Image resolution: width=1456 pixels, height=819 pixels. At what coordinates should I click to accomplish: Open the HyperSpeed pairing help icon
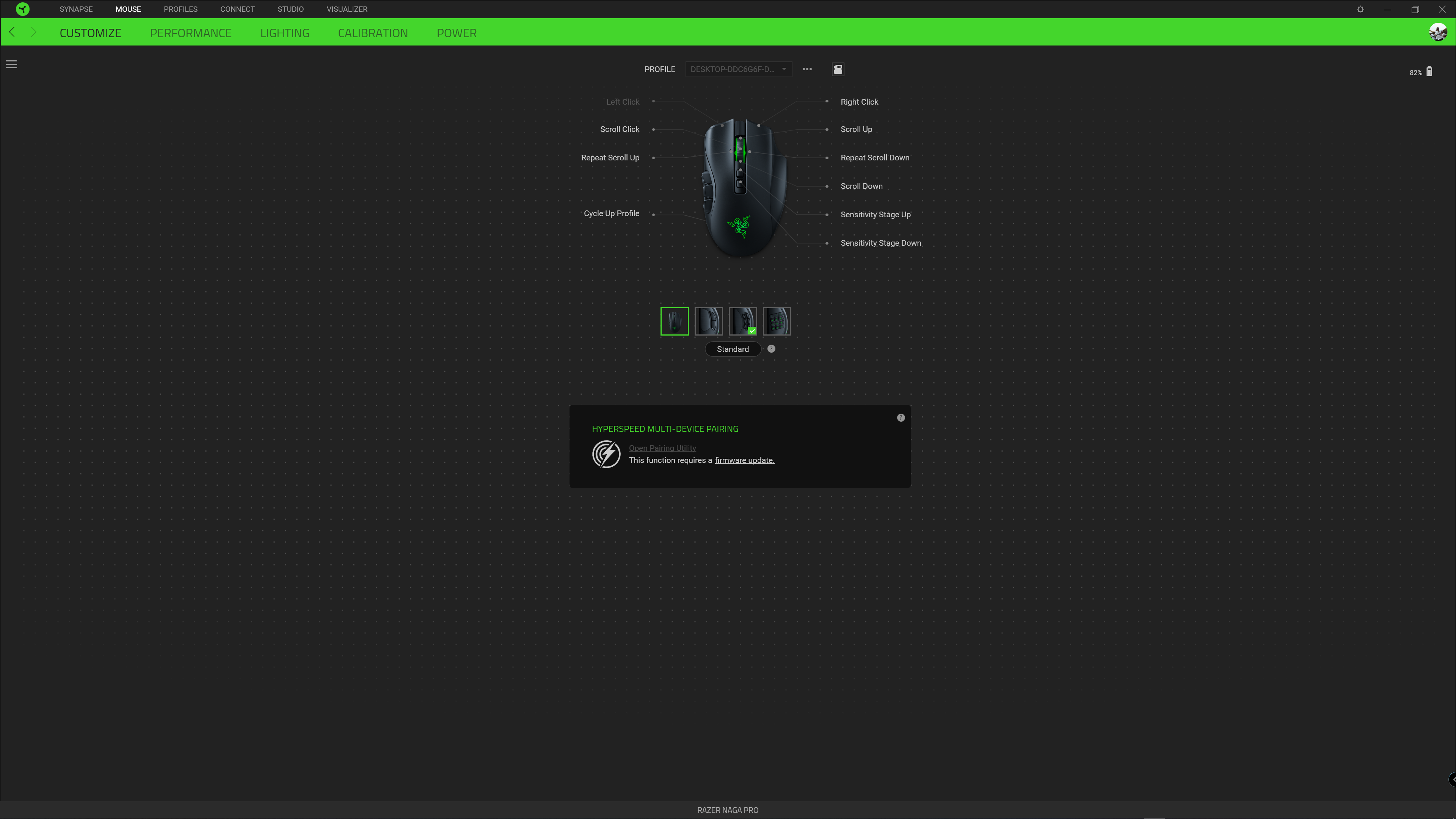901,418
